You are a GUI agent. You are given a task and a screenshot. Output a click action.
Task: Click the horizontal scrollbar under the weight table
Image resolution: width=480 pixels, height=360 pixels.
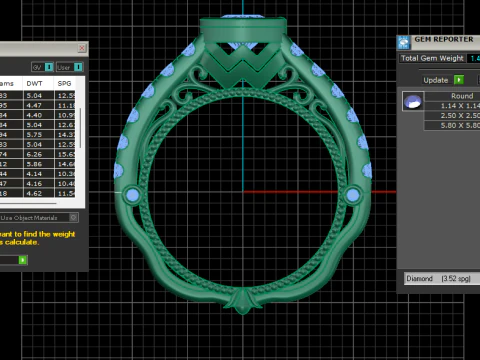(x=28, y=203)
